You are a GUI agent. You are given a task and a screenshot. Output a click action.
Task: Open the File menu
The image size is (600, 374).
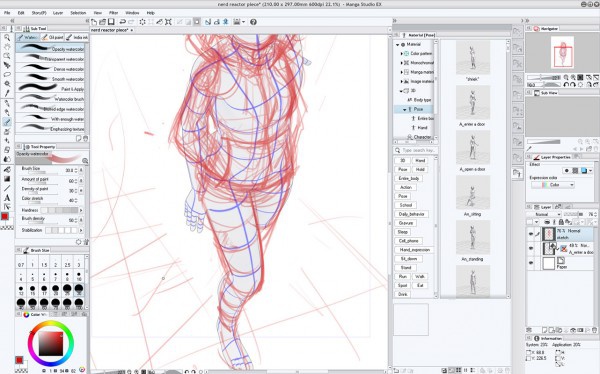point(7,13)
